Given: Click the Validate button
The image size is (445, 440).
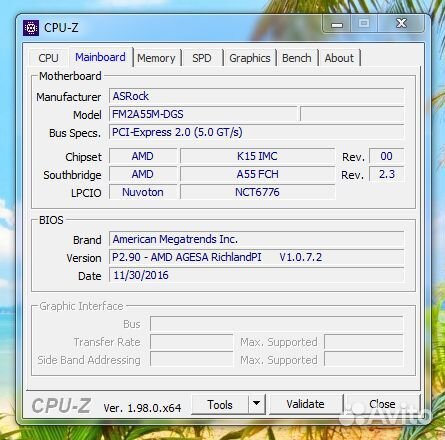Looking at the screenshot, I should pyautogui.click(x=305, y=404).
